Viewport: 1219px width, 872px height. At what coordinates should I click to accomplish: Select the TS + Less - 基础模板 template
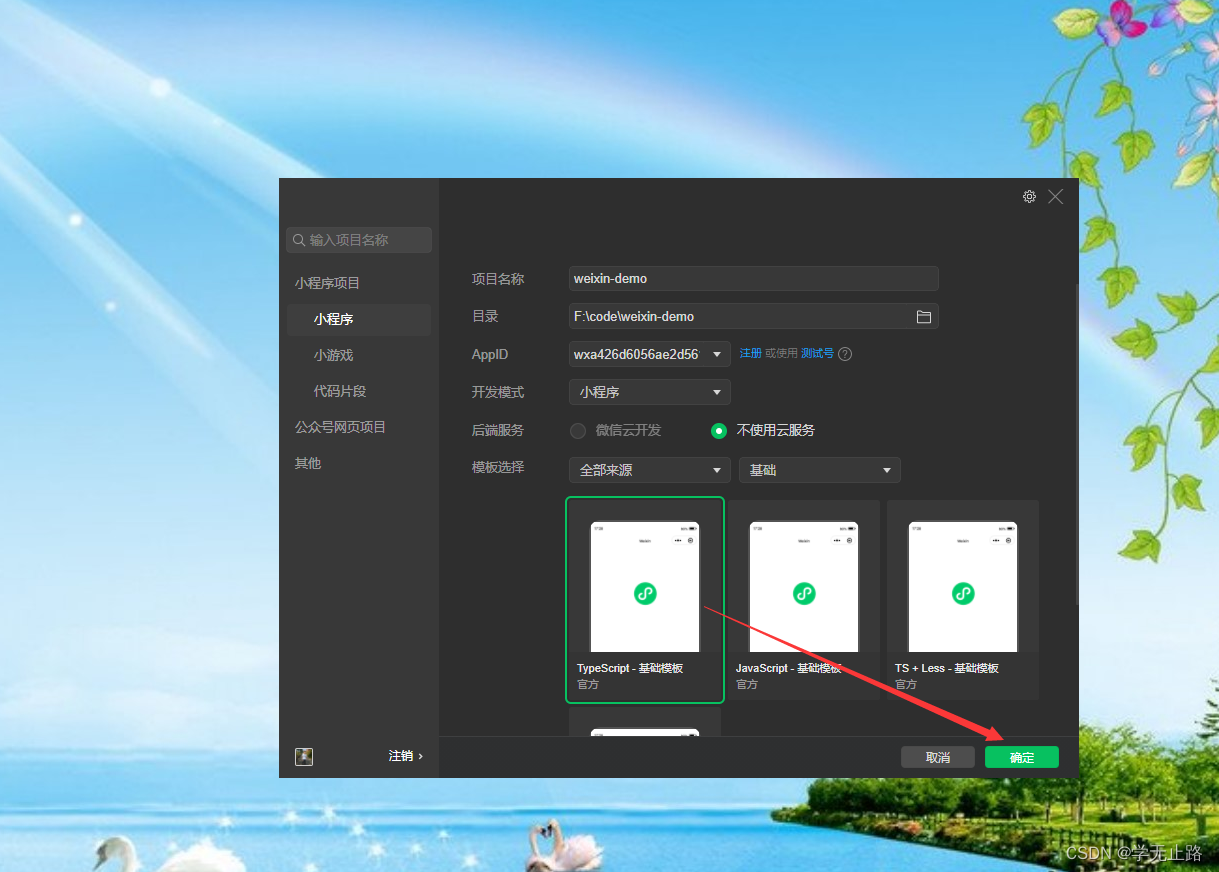pyautogui.click(x=963, y=600)
